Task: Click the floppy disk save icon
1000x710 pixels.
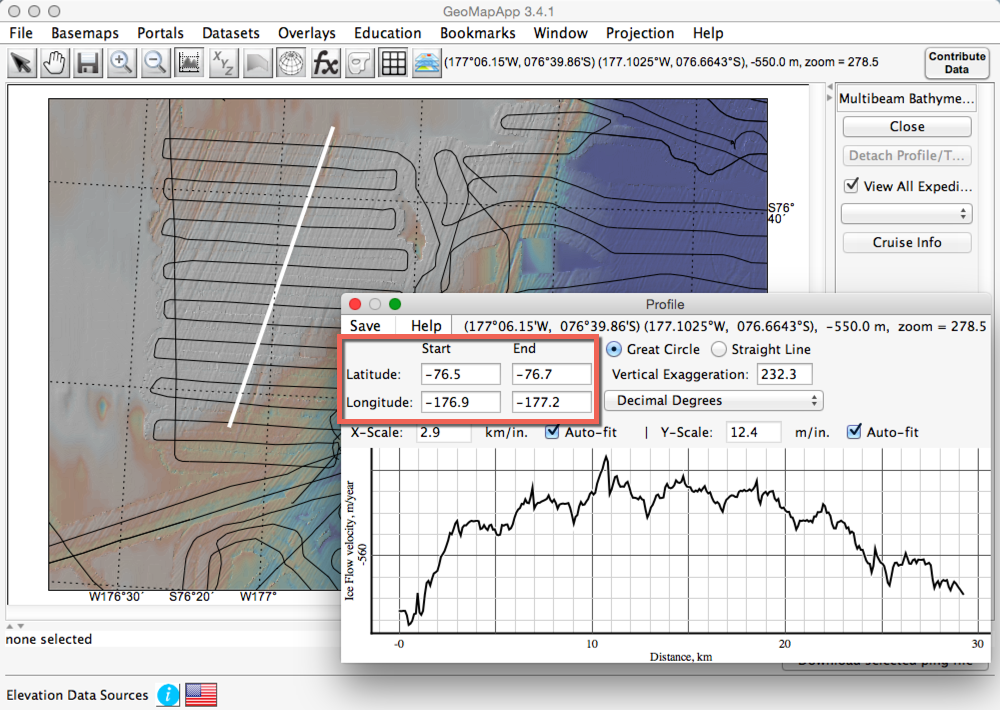Action: pyautogui.click(x=88, y=63)
